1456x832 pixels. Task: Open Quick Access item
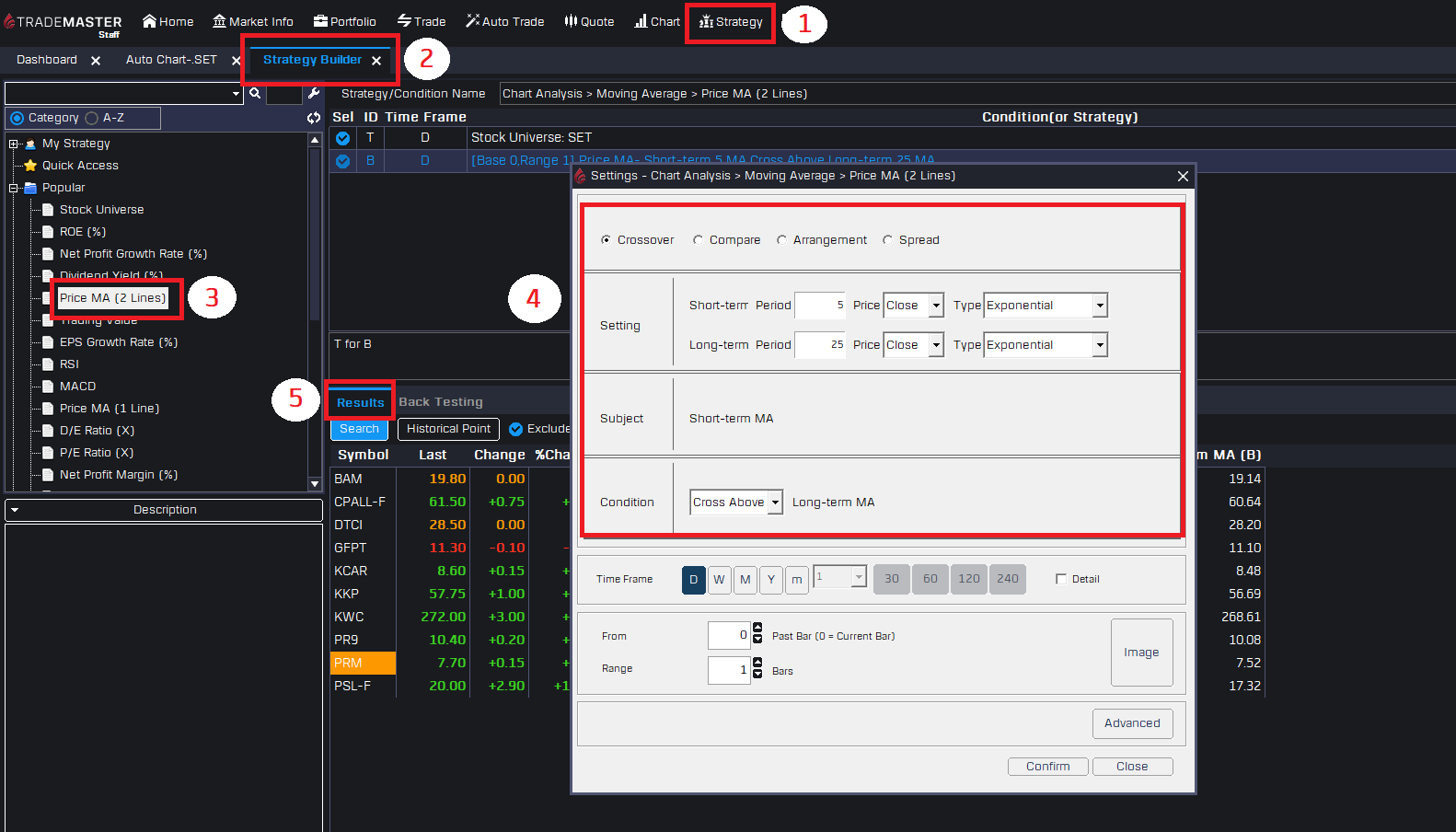click(x=80, y=166)
